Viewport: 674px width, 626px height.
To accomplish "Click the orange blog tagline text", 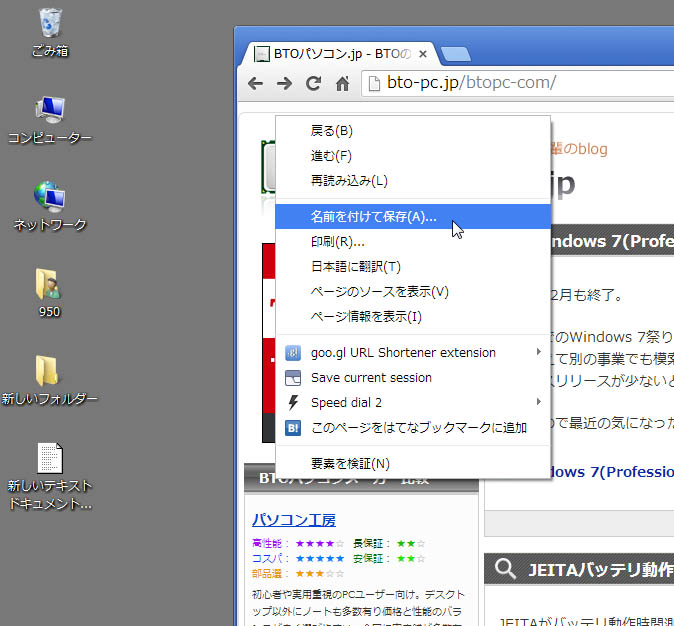I will 579,149.
